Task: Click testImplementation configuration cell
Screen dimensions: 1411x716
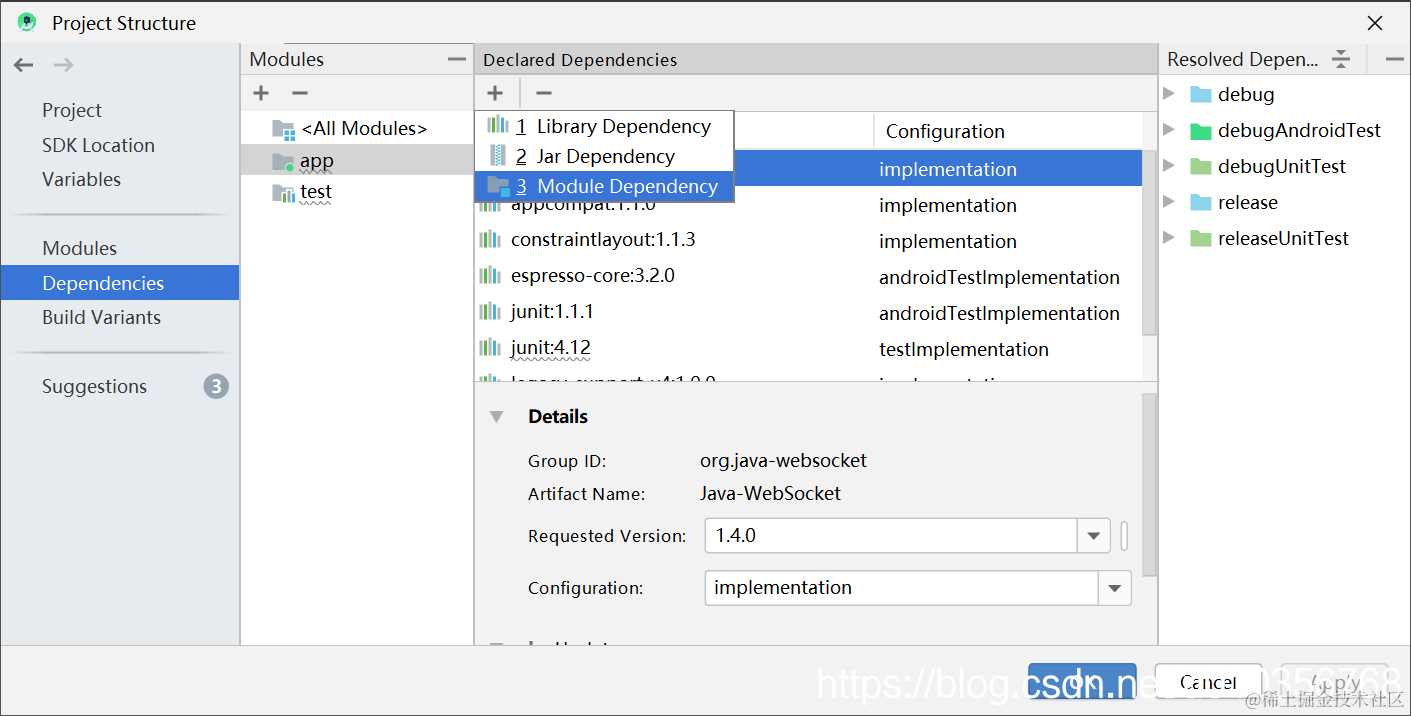Action: click(x=964, y=349)
